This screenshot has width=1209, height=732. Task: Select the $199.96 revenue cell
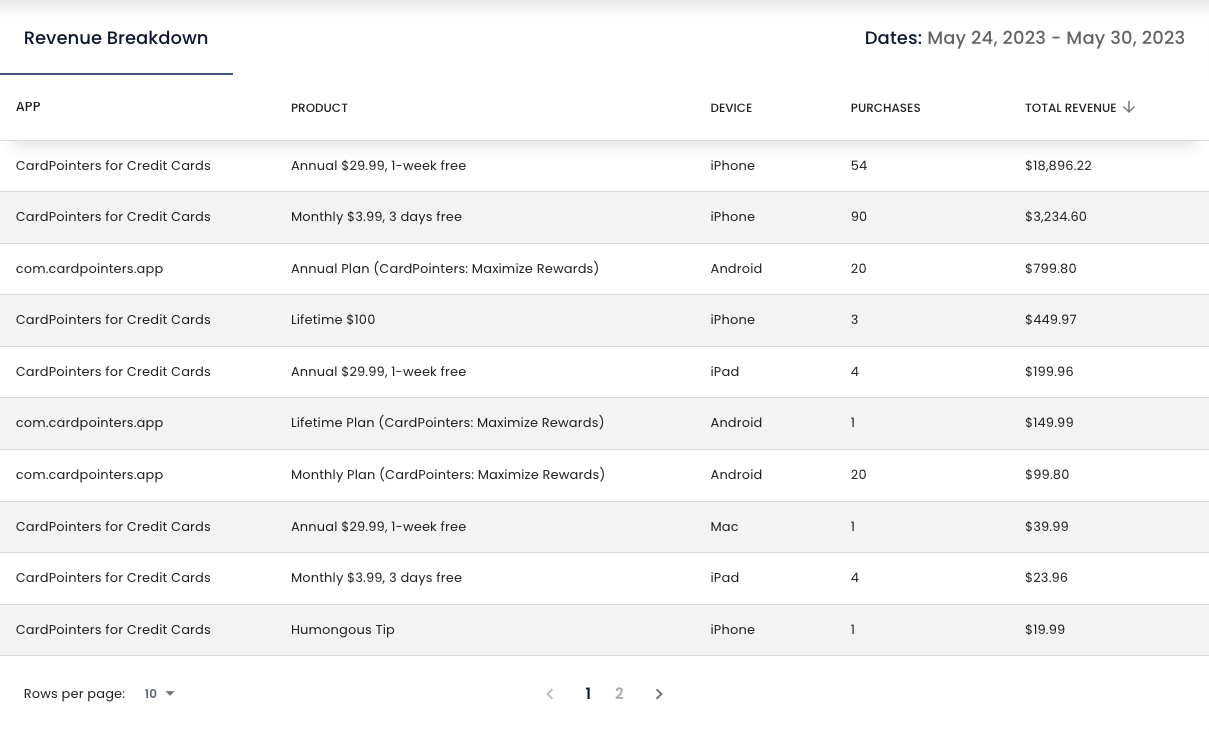pos(1049,372)
